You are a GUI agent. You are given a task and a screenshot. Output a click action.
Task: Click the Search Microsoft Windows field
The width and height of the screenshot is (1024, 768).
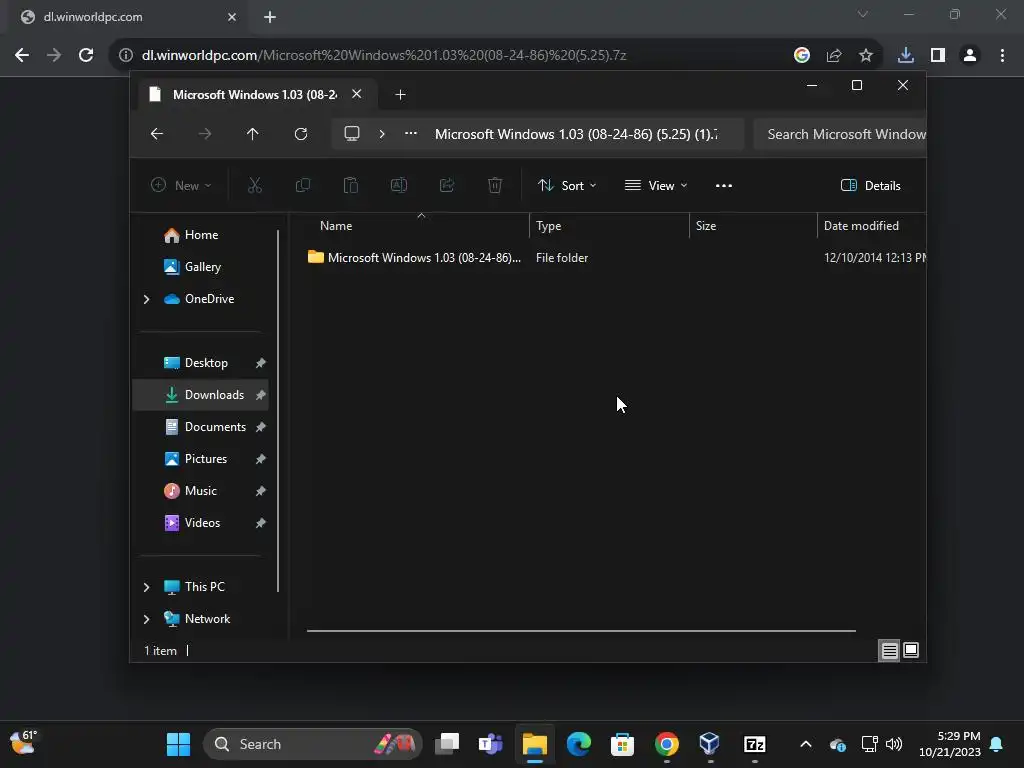(x=840, y=134)
